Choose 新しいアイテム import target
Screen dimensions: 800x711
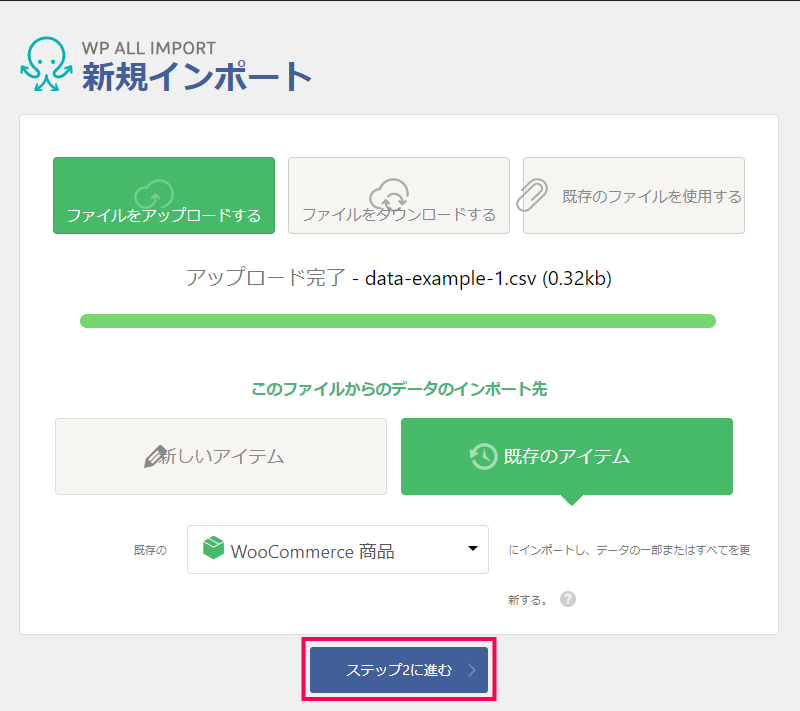tap(221, 456)
